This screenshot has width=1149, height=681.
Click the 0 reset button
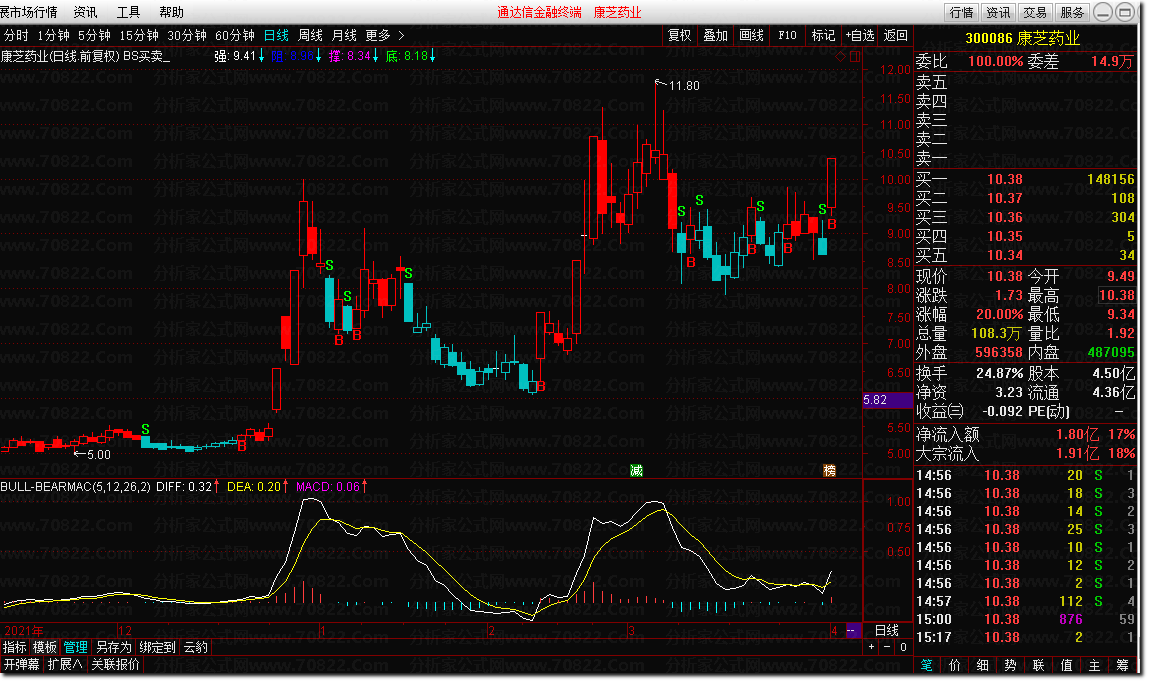tap(904, 647)
